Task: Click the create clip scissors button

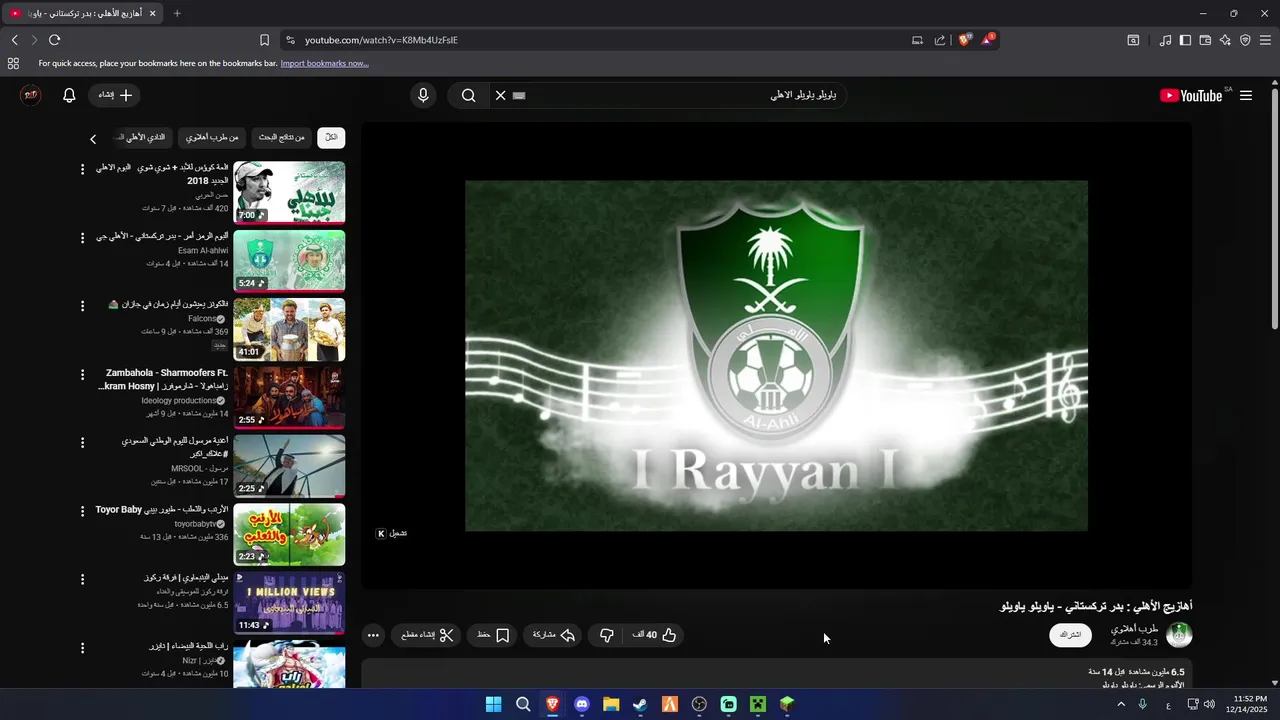Action: [x=427, y=635]
